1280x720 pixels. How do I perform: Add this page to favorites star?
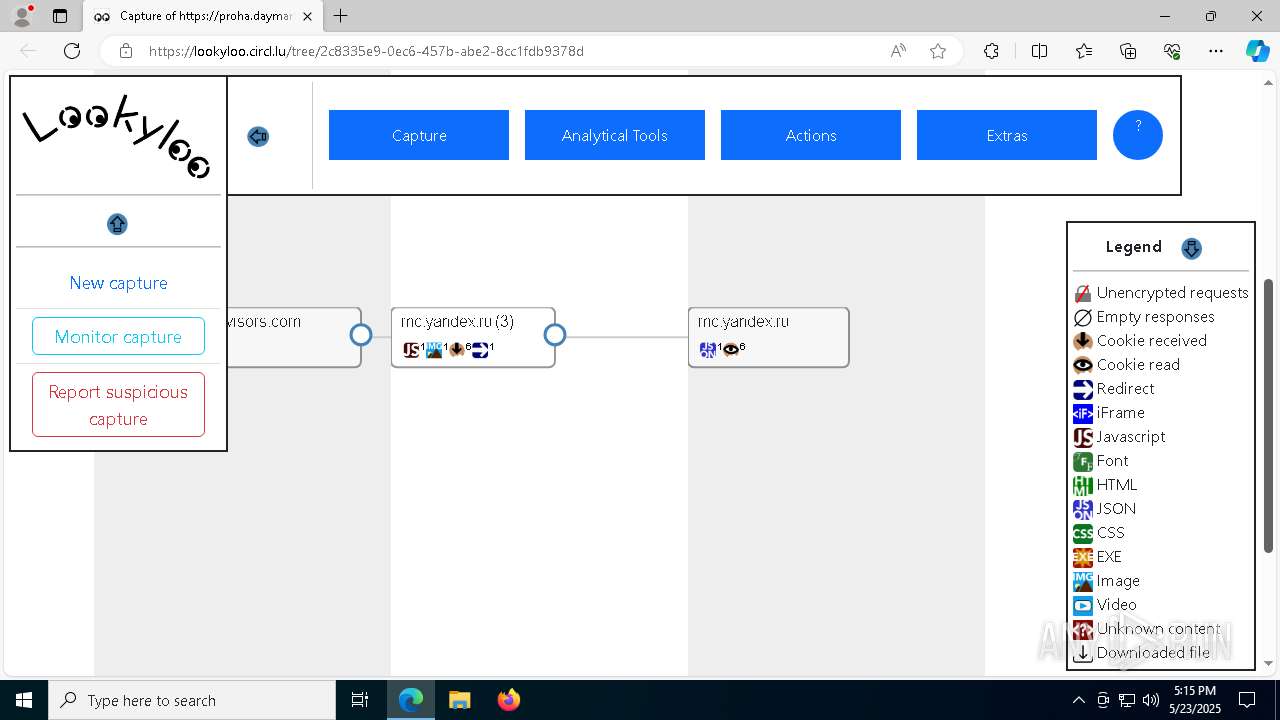[x=938, y=51]
